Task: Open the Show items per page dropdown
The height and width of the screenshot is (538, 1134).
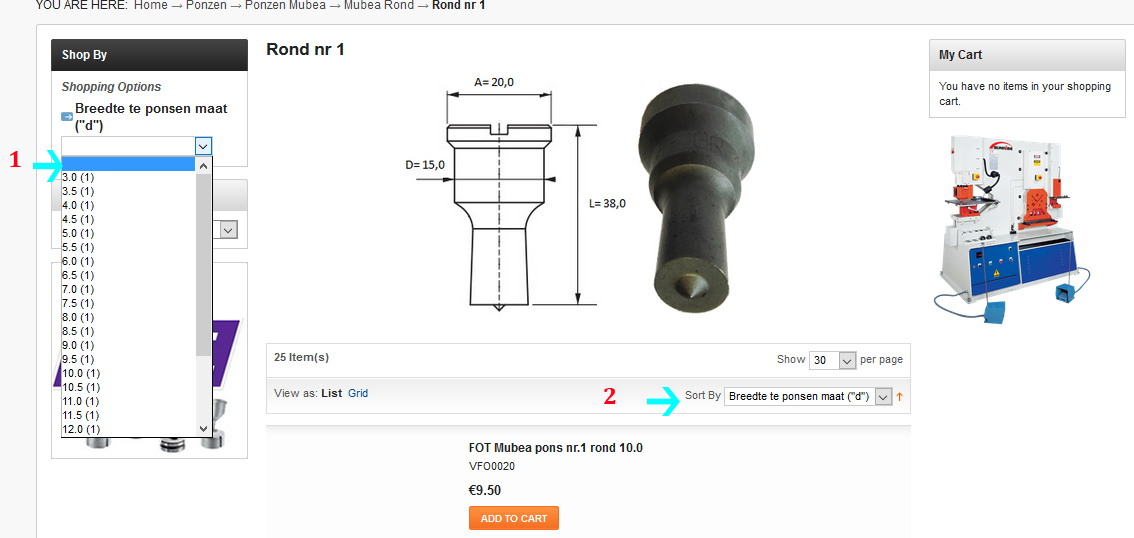Action: [832, 359]
